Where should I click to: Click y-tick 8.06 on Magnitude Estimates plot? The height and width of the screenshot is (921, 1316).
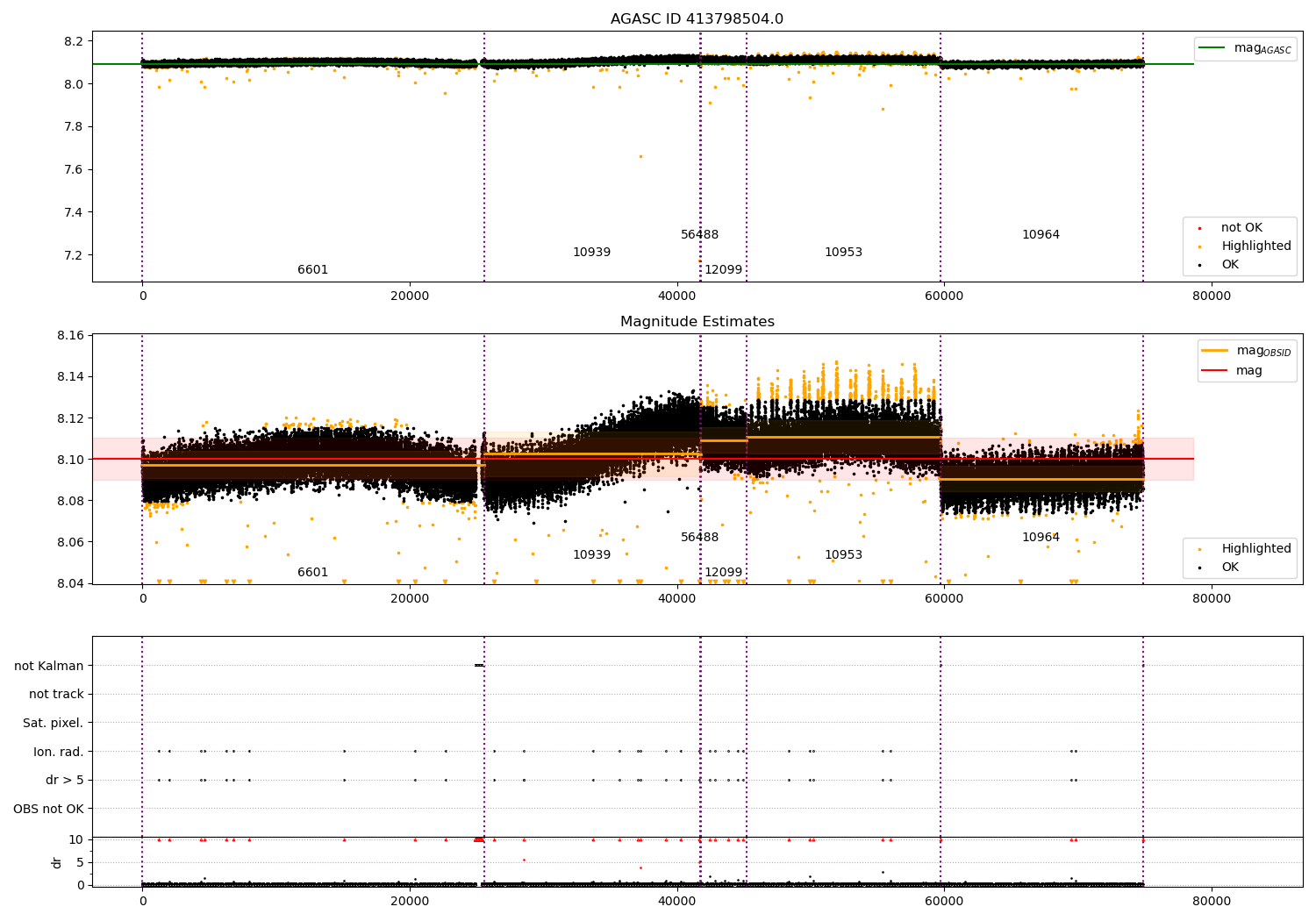coord(68,542)
